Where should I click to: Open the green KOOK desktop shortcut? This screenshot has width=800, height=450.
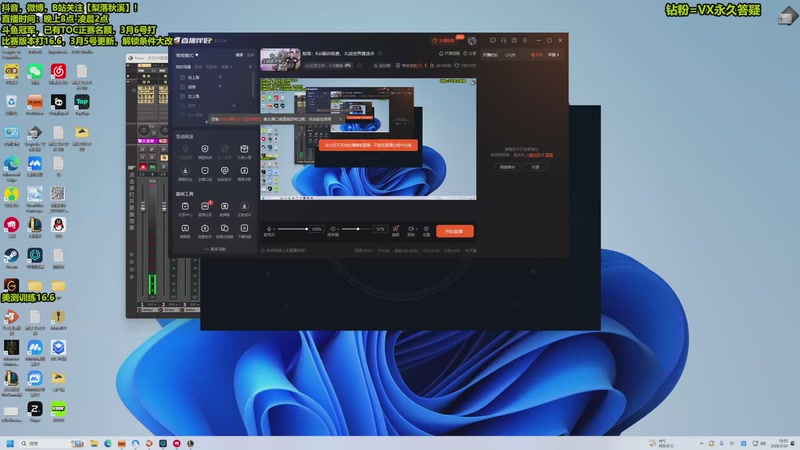pos(58,412)
